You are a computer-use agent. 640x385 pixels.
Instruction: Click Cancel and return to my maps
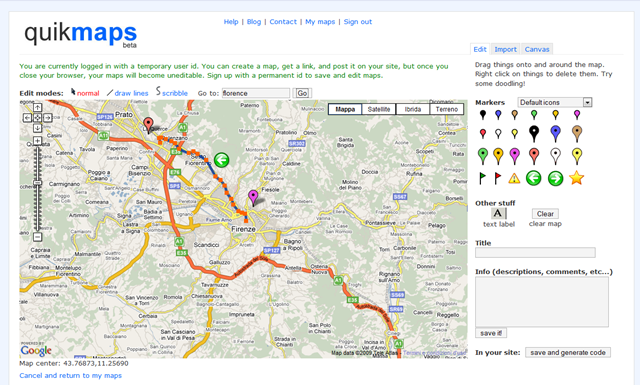pyautogui.click(x=71, y=375)
